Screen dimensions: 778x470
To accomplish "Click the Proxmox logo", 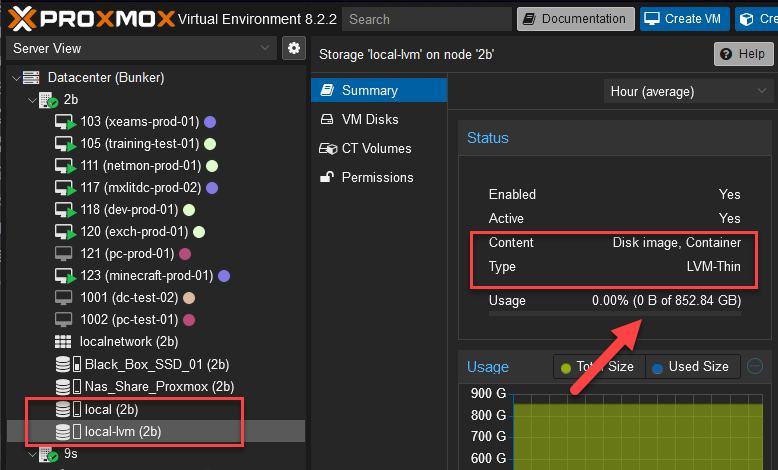I will coord(88,18).
